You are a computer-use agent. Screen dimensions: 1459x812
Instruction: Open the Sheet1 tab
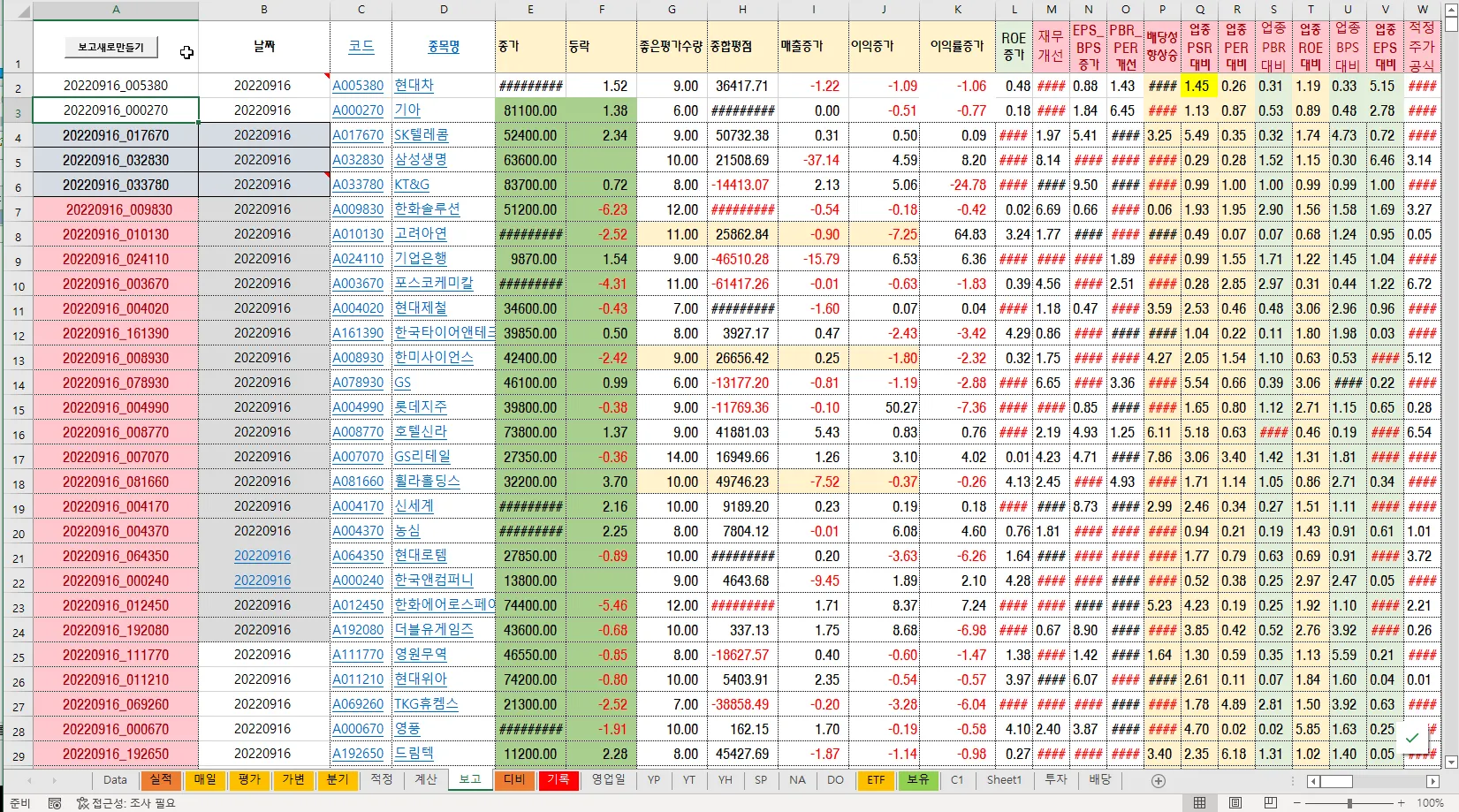click(1004, 780)
